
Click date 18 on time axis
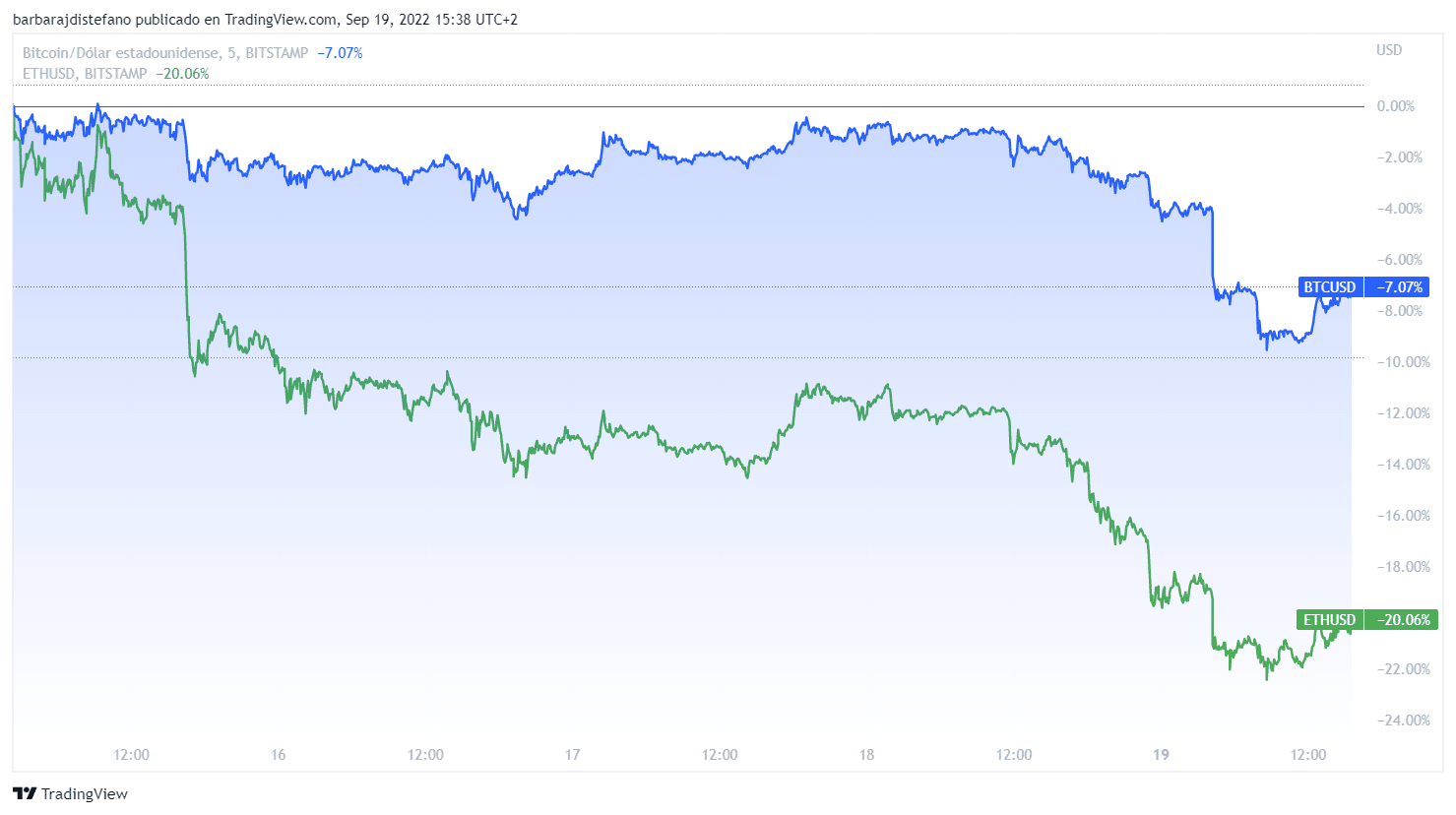tap(867, 755)
